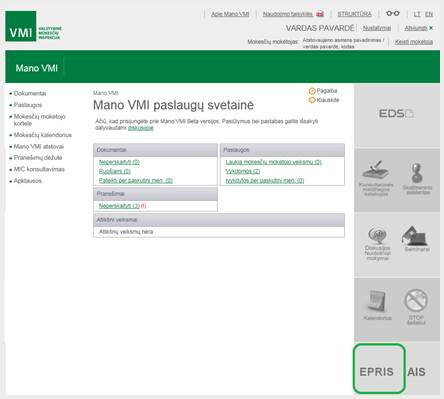Click the Pranešimai panel header

click(155, 194)
